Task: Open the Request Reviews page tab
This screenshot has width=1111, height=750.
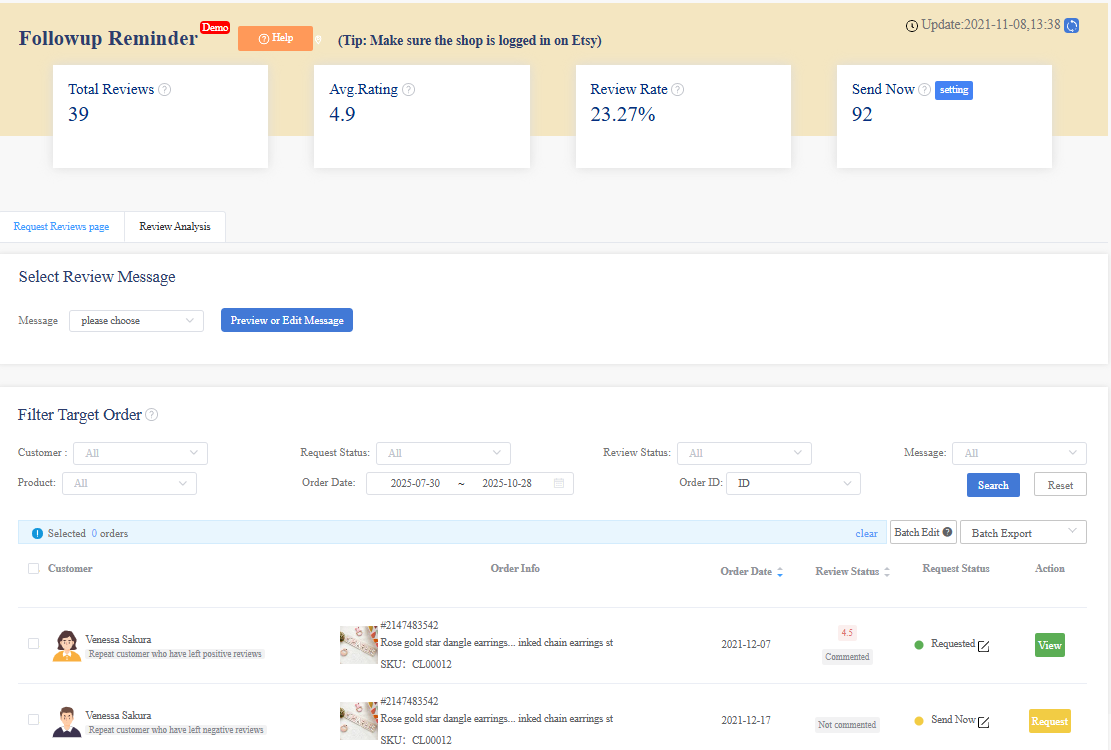Action: [61, 226]
